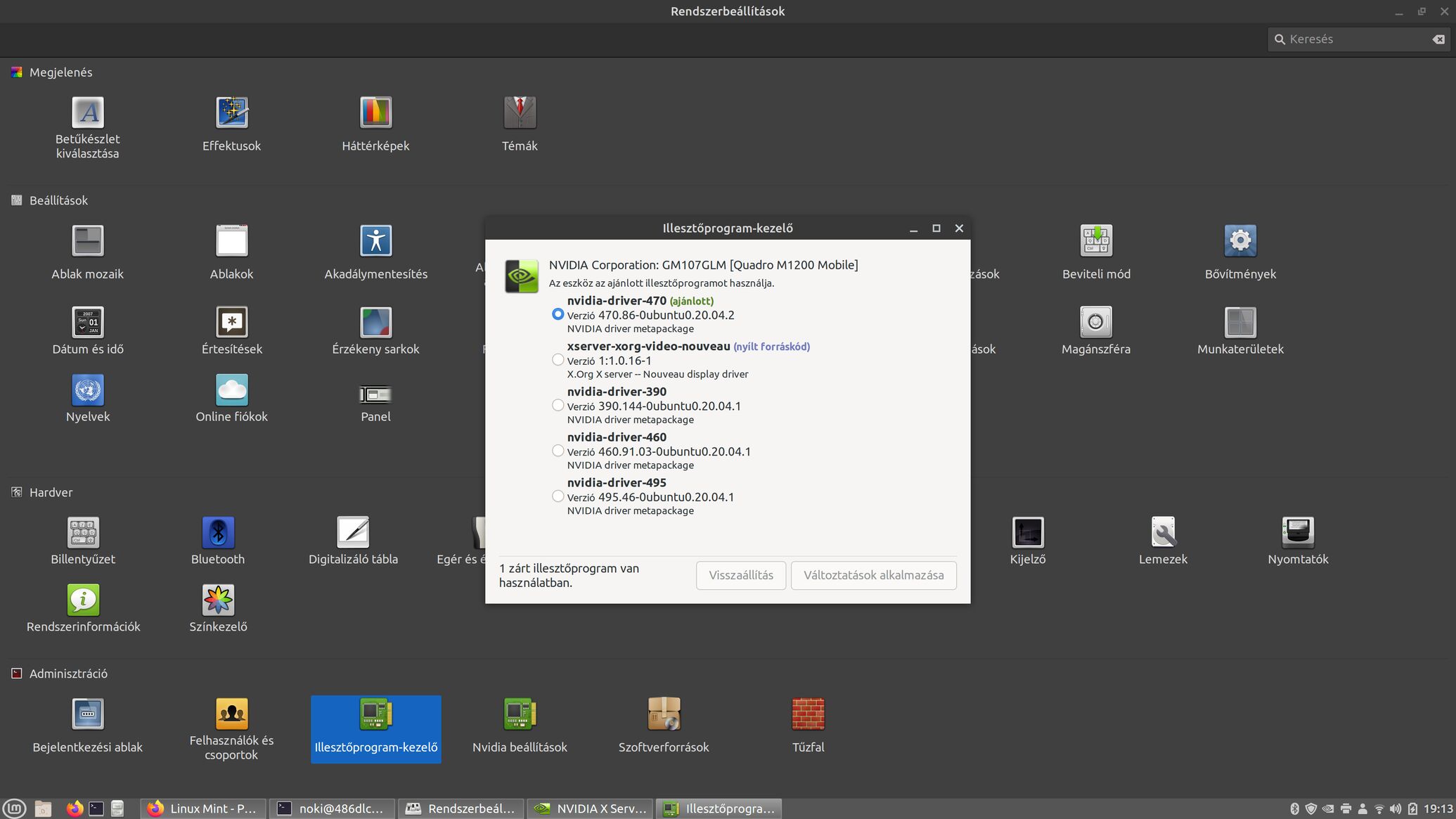The width and height of the screenshot is (1456, 819).
Task: Open Felhasználók és csoportok
Action: [x=231, y=729]
